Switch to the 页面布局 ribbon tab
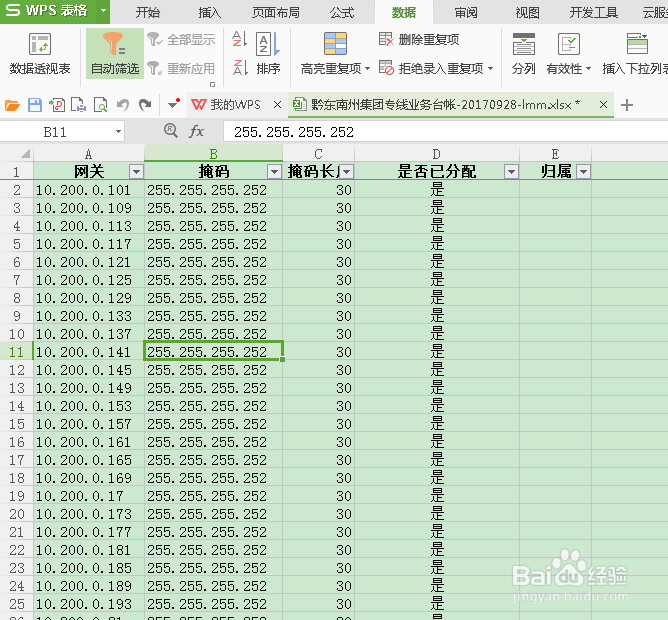This screenshot has height=620, width=668. tap(276, 12)
